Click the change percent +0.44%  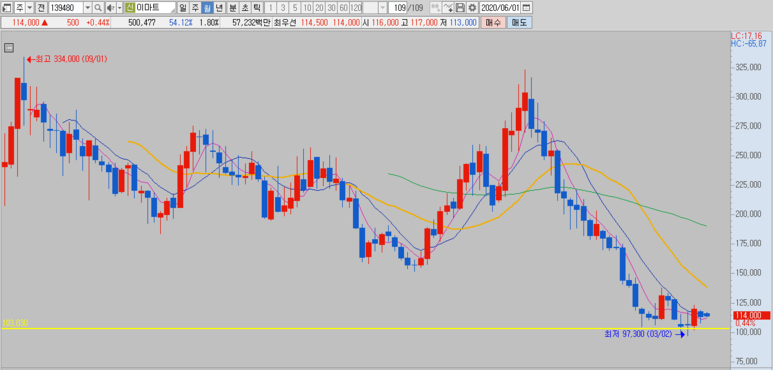coord(98,23)
